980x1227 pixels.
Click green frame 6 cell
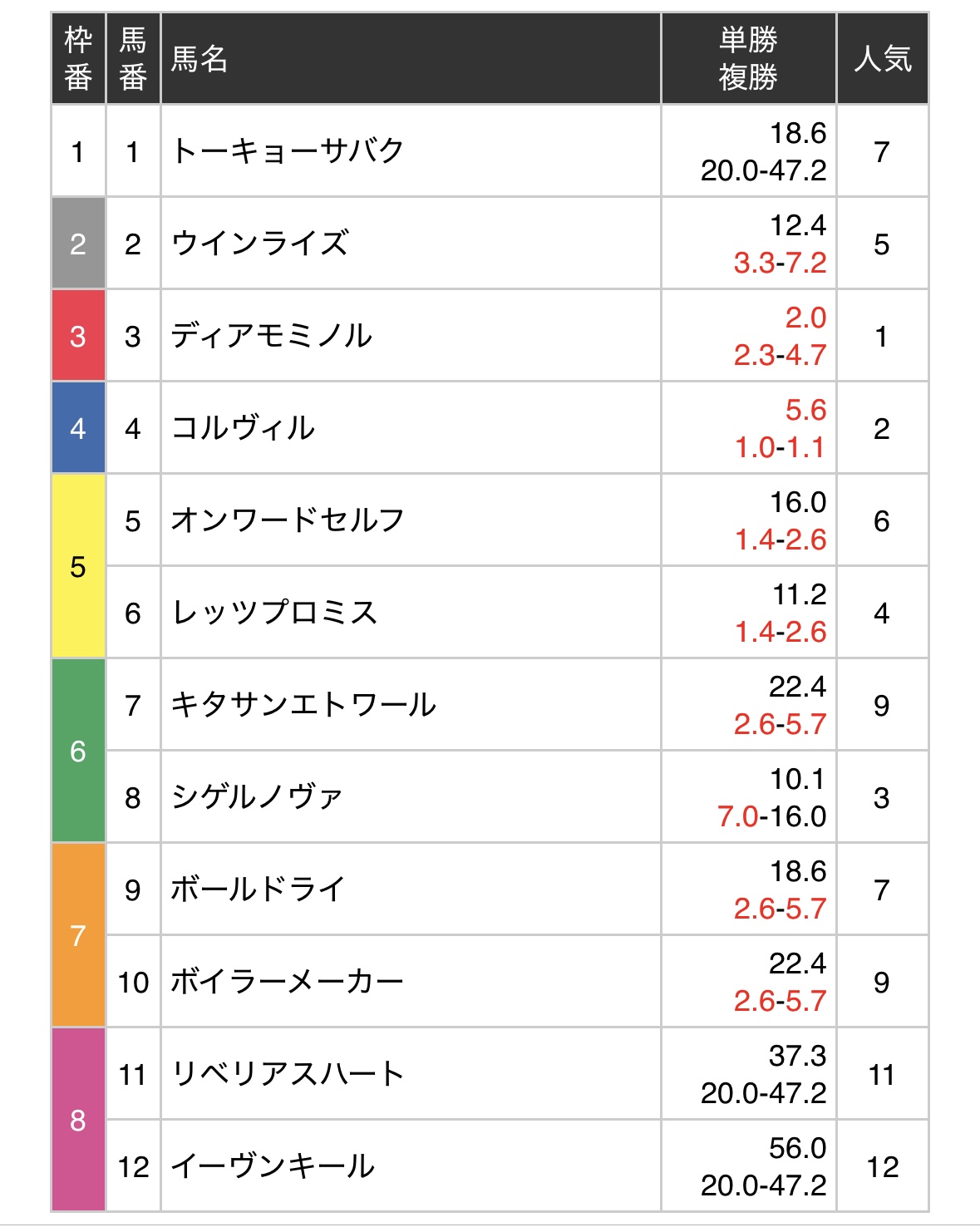tap(78, 751)
